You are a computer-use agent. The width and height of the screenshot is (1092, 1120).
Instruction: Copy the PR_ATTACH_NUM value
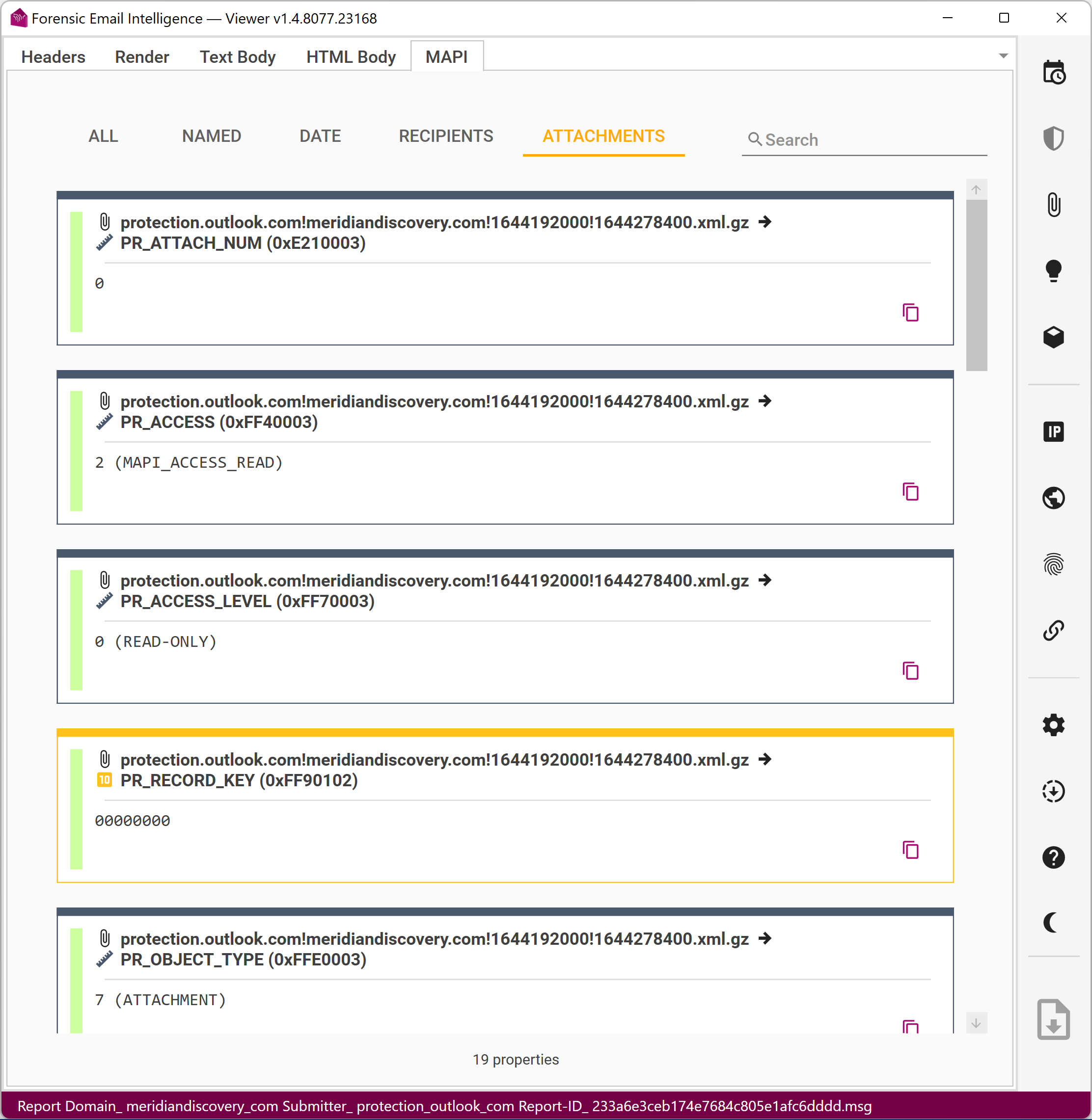coord(910,313)
